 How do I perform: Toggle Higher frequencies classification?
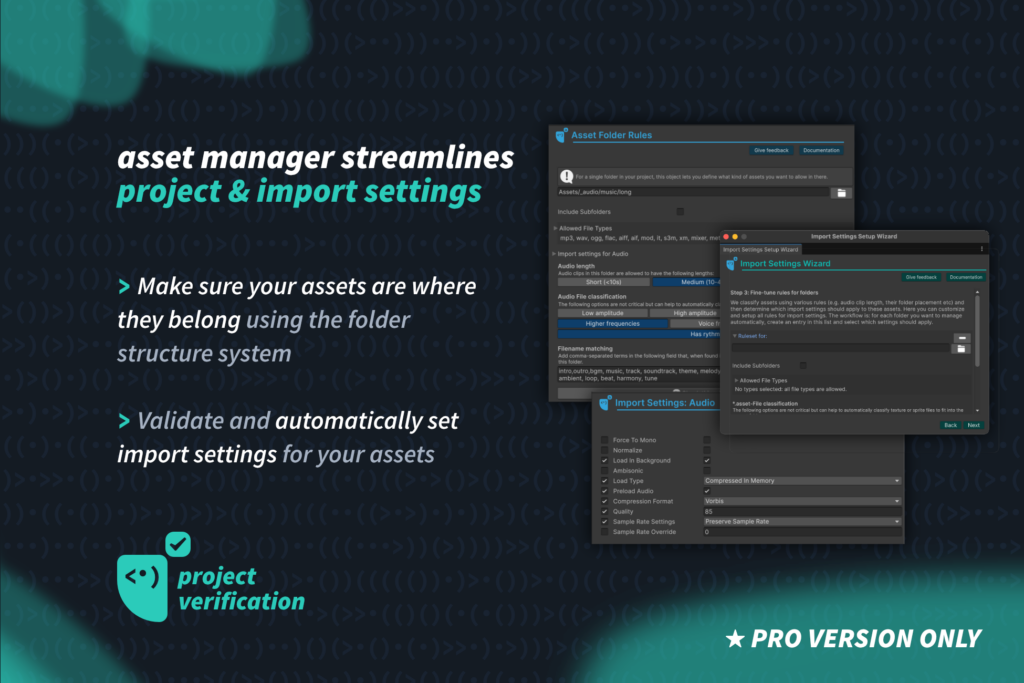(613, 323)
